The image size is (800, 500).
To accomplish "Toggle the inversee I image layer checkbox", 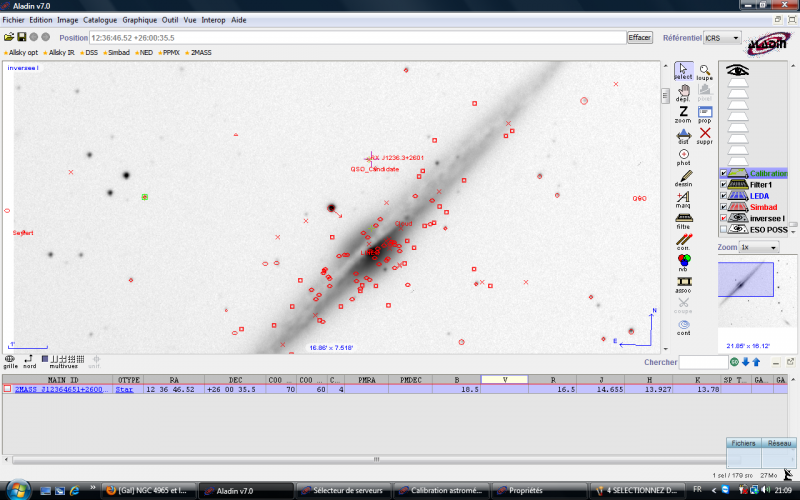I will (x=723, y=218).
